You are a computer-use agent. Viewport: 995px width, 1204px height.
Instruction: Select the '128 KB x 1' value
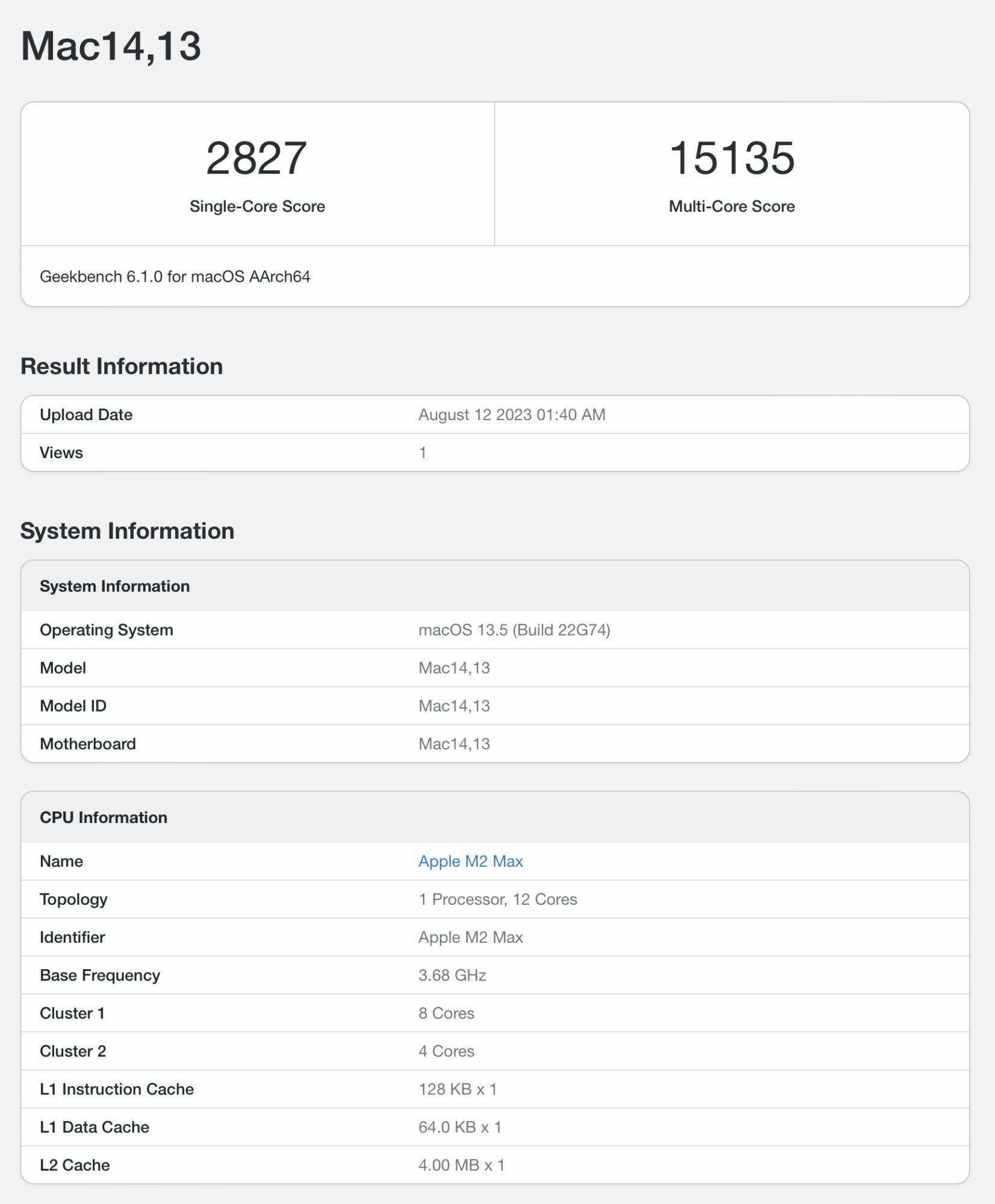tap(457, 1089)
